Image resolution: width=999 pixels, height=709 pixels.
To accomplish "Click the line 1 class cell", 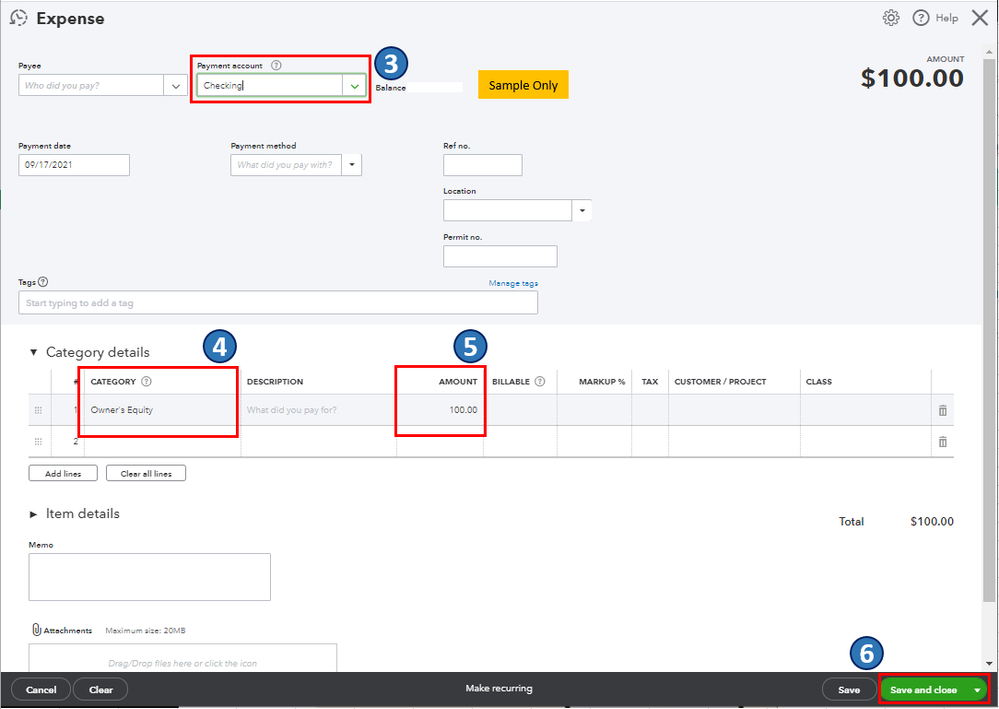I will (x=866, y=410).
